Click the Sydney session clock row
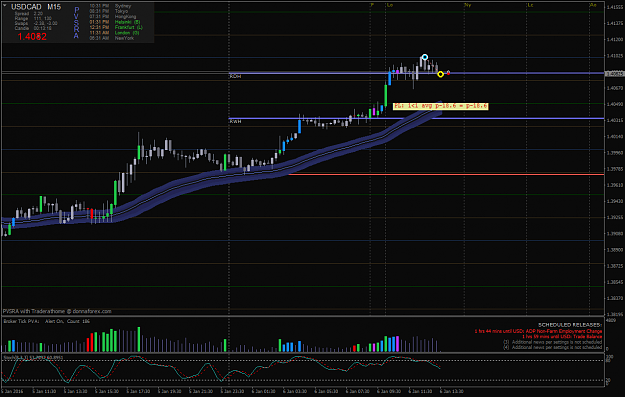The image size is (625, 397). pyautogui.click(x=110, y=6)
